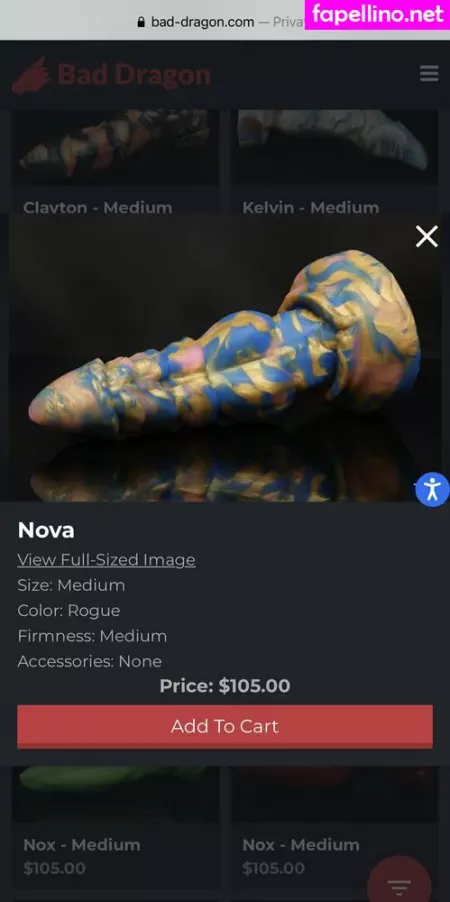Open the hamburger navigation menu
Image resolution: width=450 pixels, height=902 pixels.
pyautogui.click(x=429, y=74)
